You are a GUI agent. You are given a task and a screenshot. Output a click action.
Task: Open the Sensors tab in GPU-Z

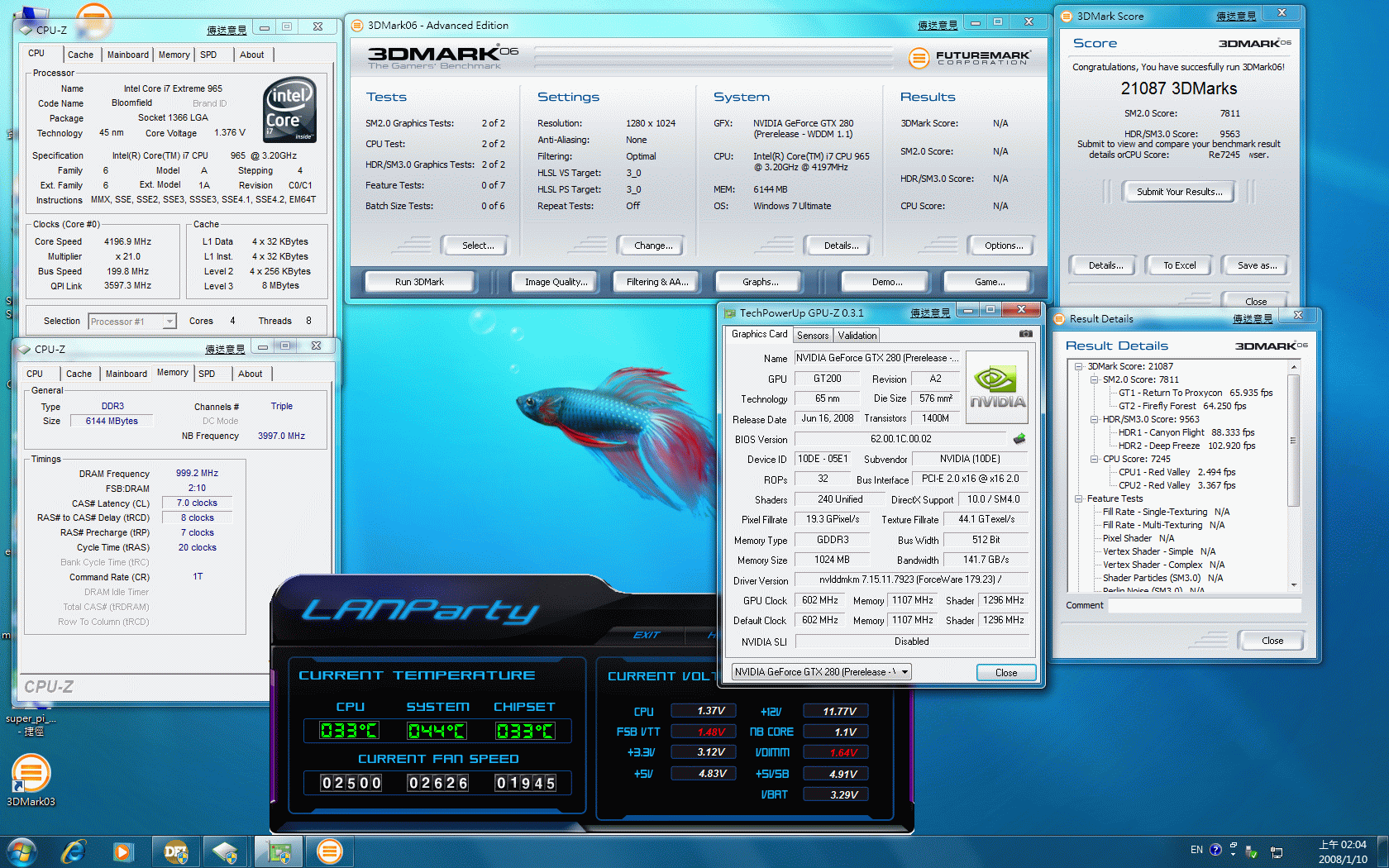(813, 336)
